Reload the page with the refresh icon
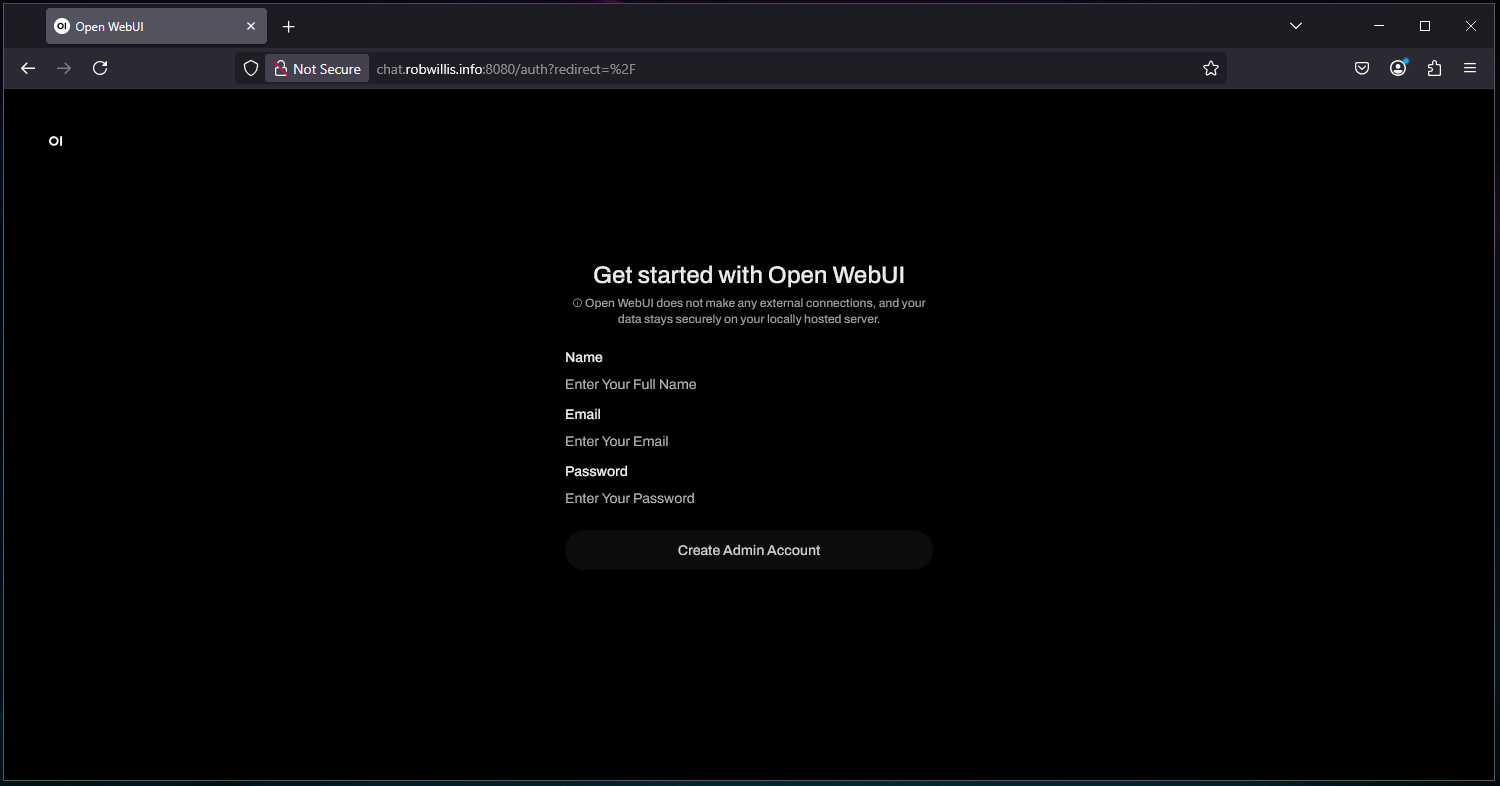 point(100,68)
